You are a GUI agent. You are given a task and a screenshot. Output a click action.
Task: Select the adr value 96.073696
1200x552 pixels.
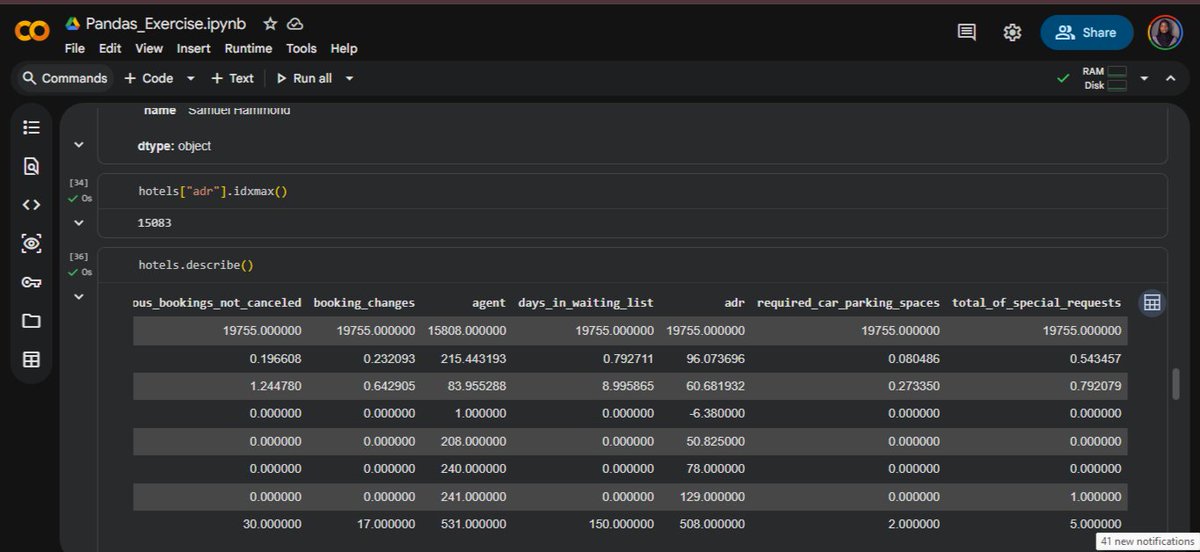click(x=714, y=358)
